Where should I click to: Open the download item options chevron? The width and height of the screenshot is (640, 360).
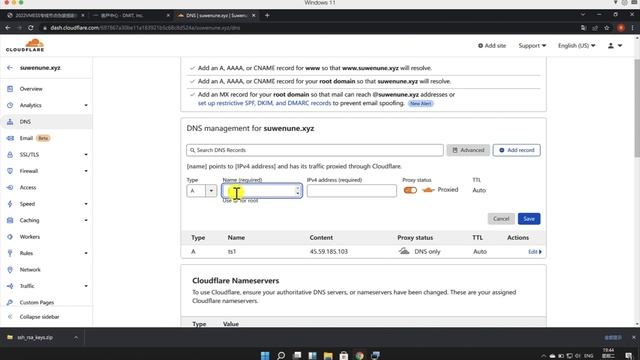click(x=76, y=338)
